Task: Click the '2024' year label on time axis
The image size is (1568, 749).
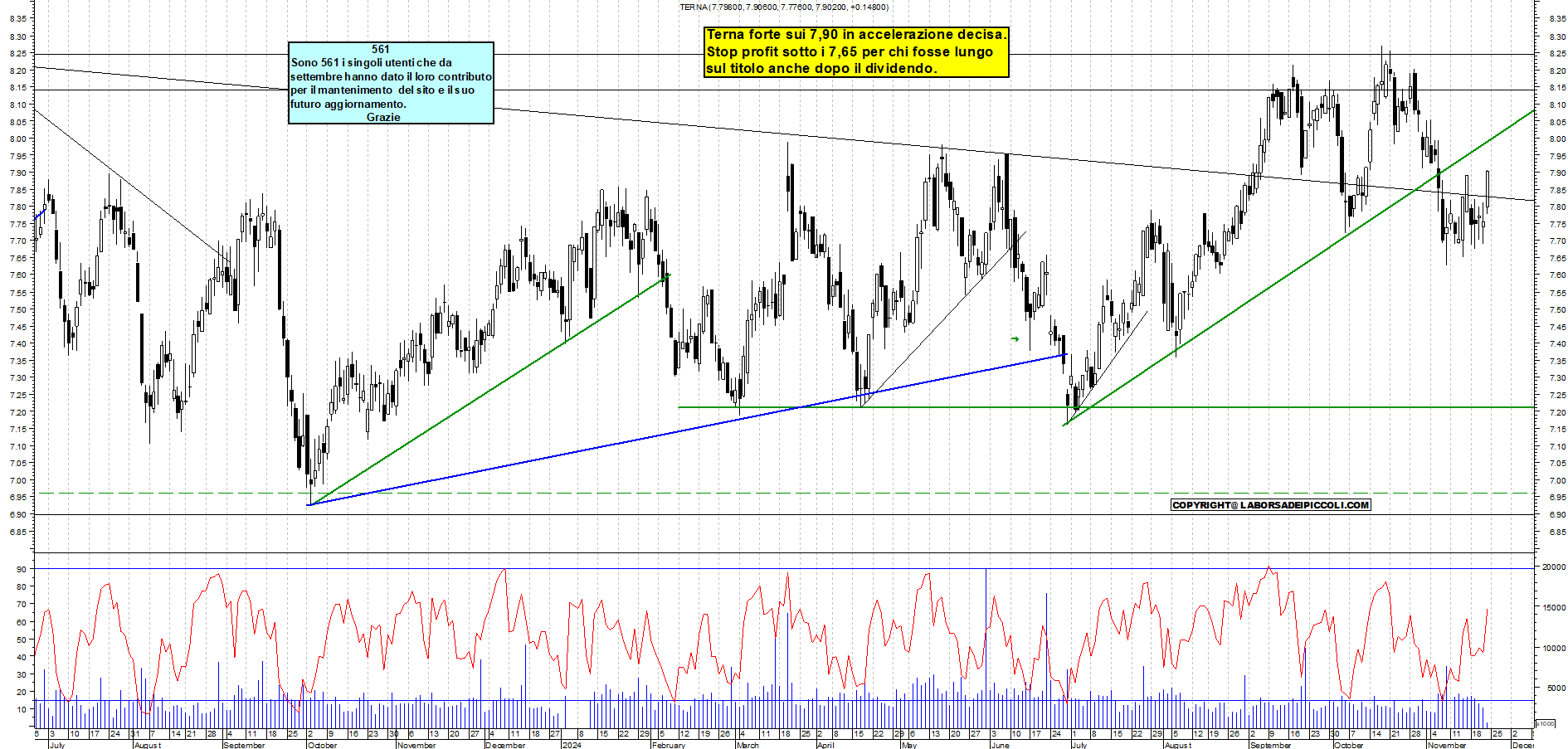Action: 571,745
